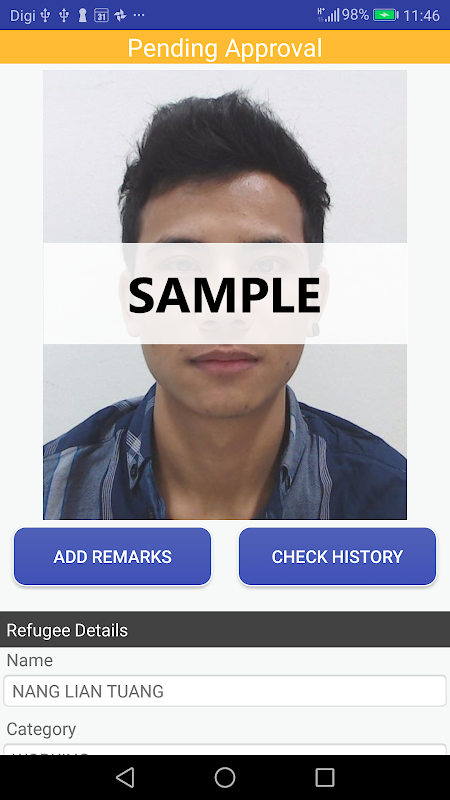The width and height of the screenshot is (450, 800).
Task: Tap the keyhole icon in status bar
Action: (x=82, y=15)
